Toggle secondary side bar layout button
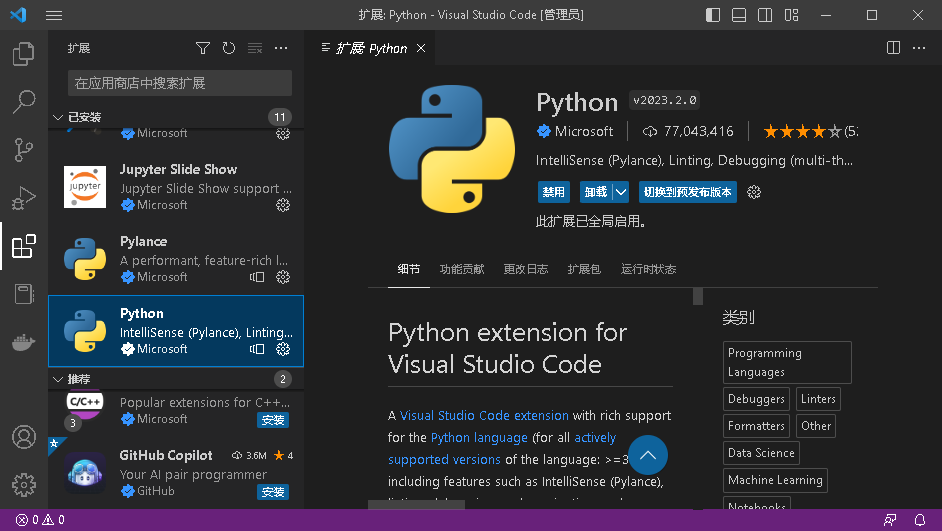This screenshot has width=942, height=531. pos(765,15)
